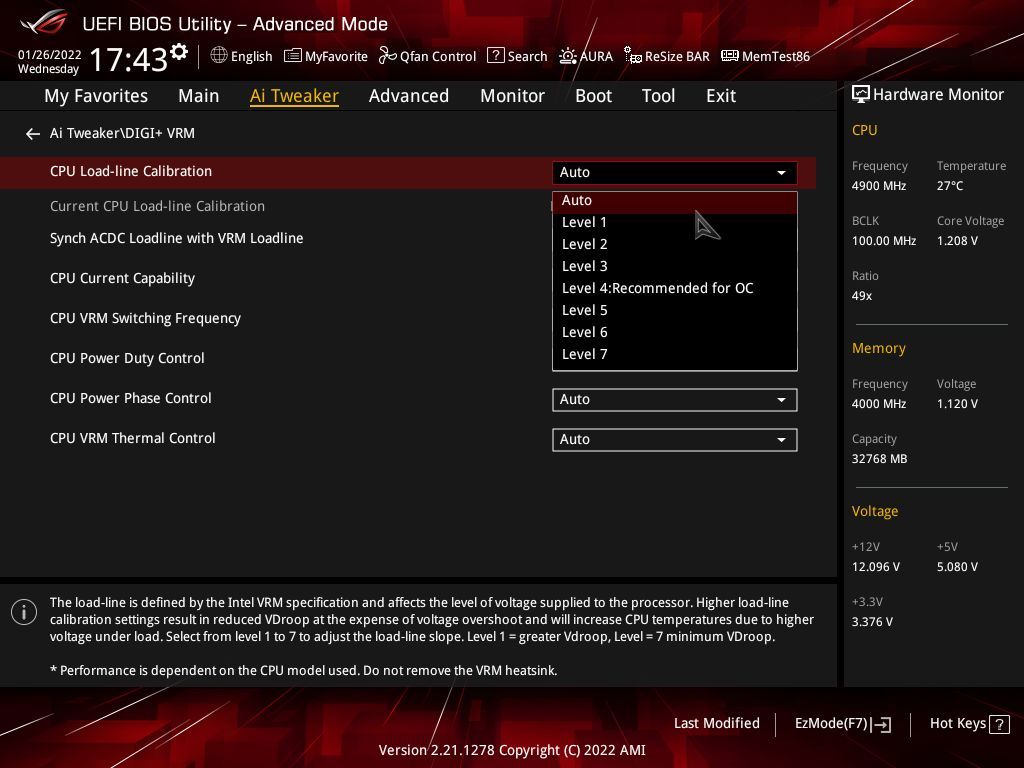Open the Monitor tab

[512, 96]
